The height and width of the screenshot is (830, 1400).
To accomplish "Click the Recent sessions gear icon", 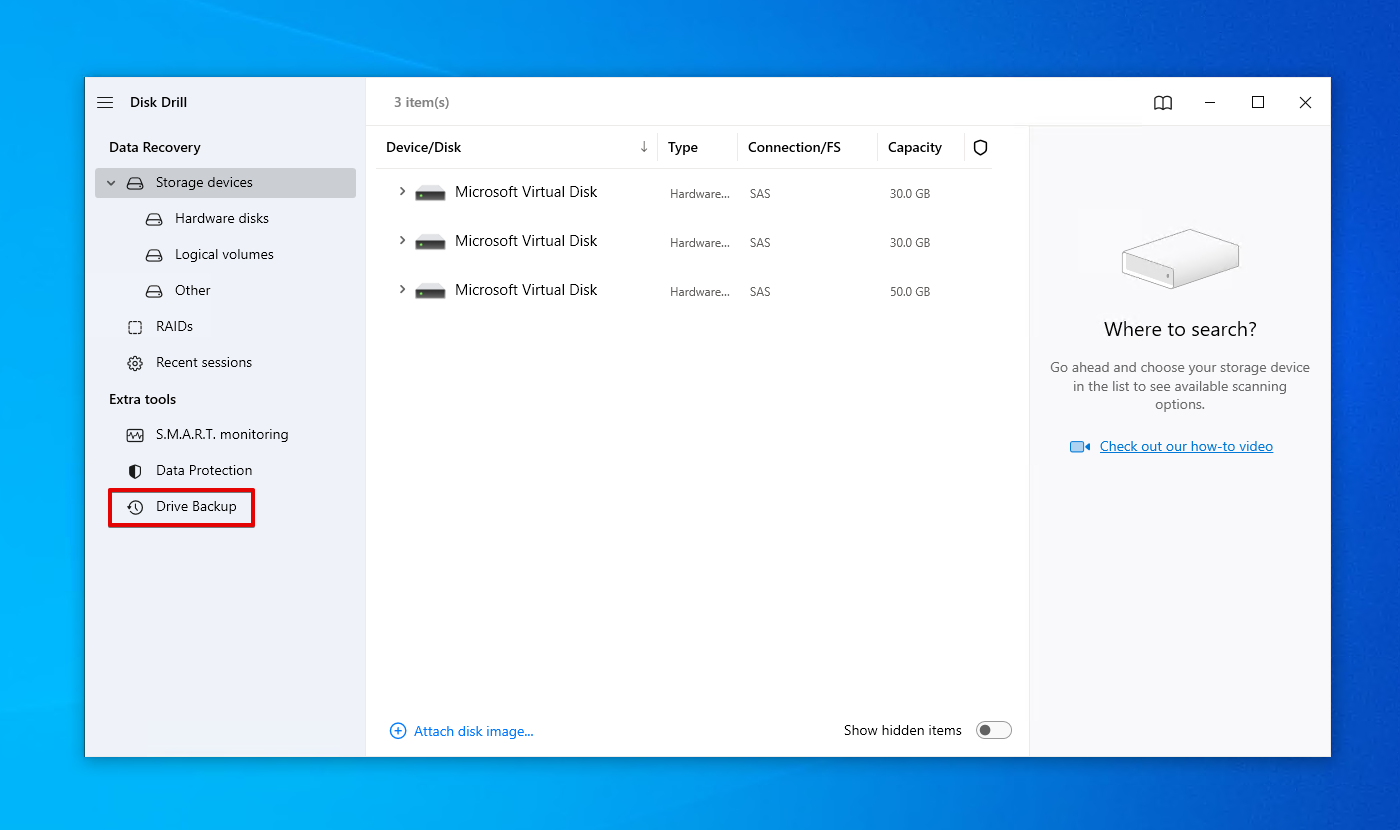I will coord(135,363).
